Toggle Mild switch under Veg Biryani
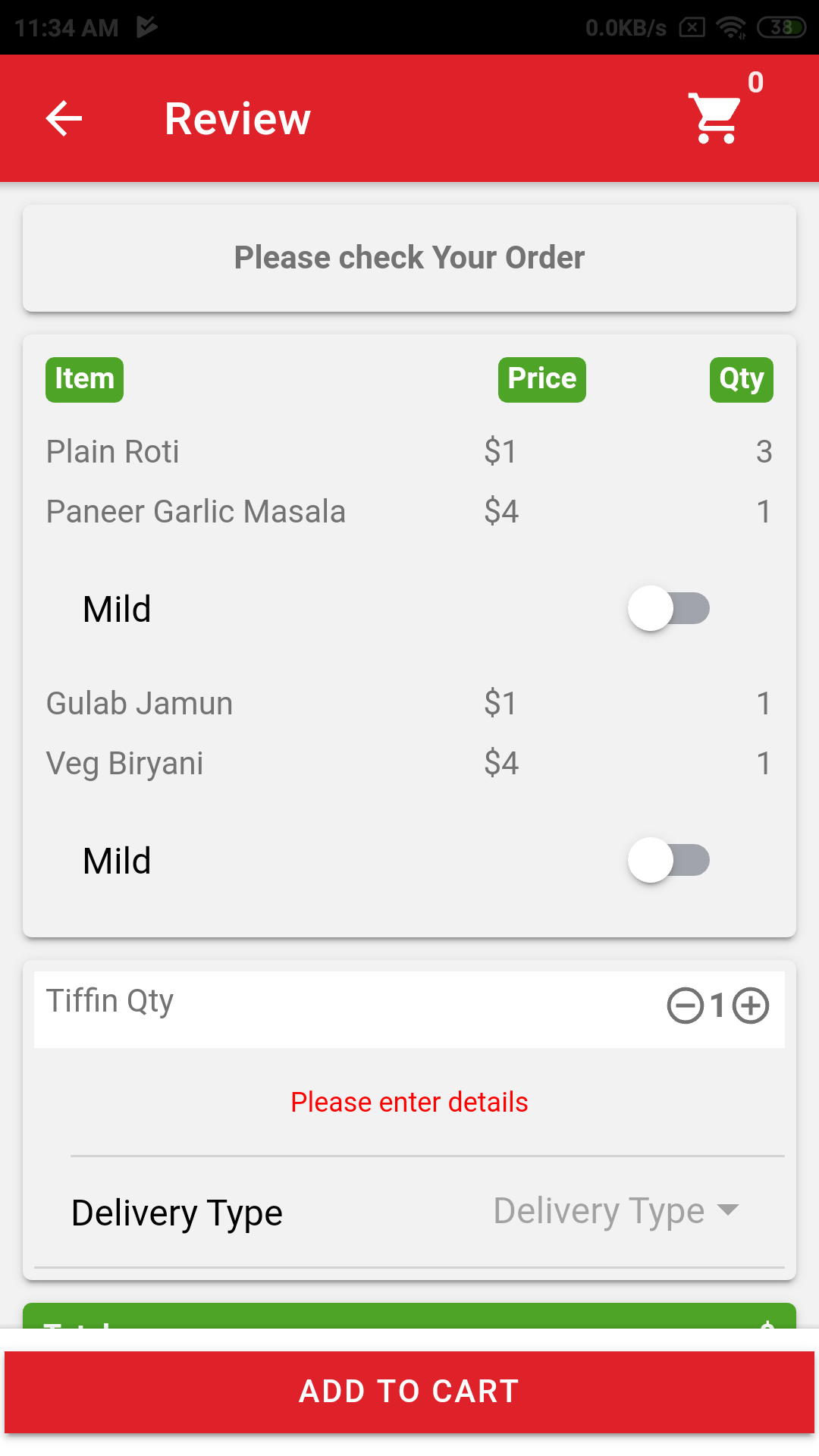 pos(669,860)
